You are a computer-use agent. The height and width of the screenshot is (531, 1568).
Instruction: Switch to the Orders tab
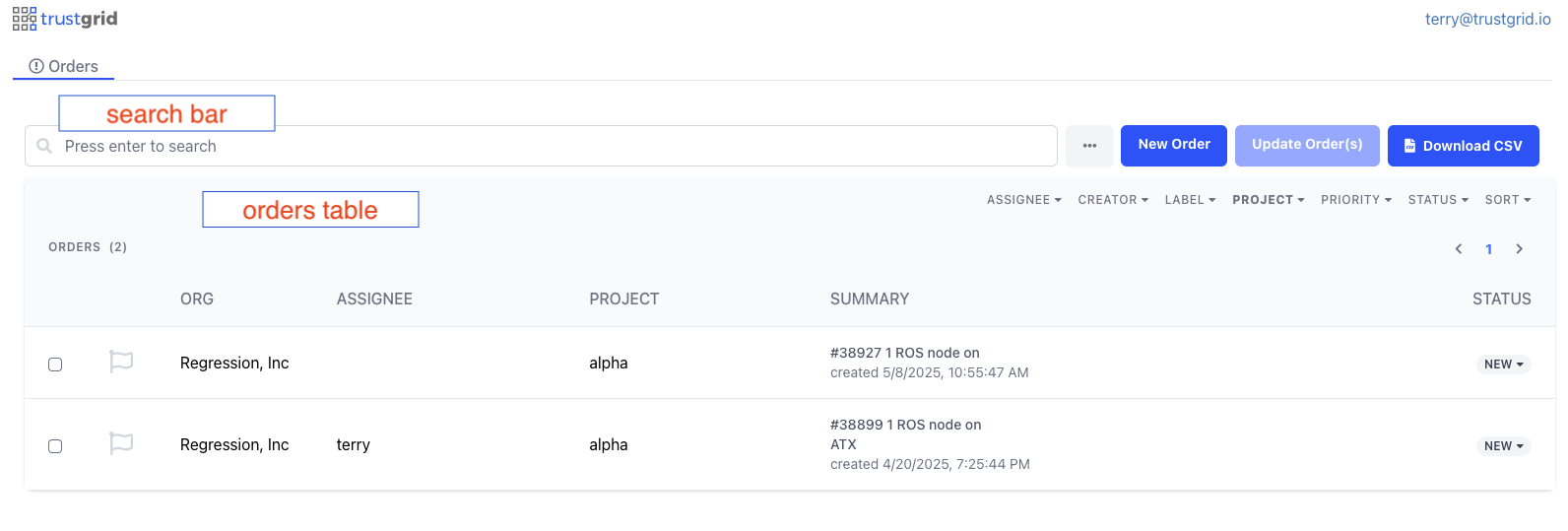point(64,66)
